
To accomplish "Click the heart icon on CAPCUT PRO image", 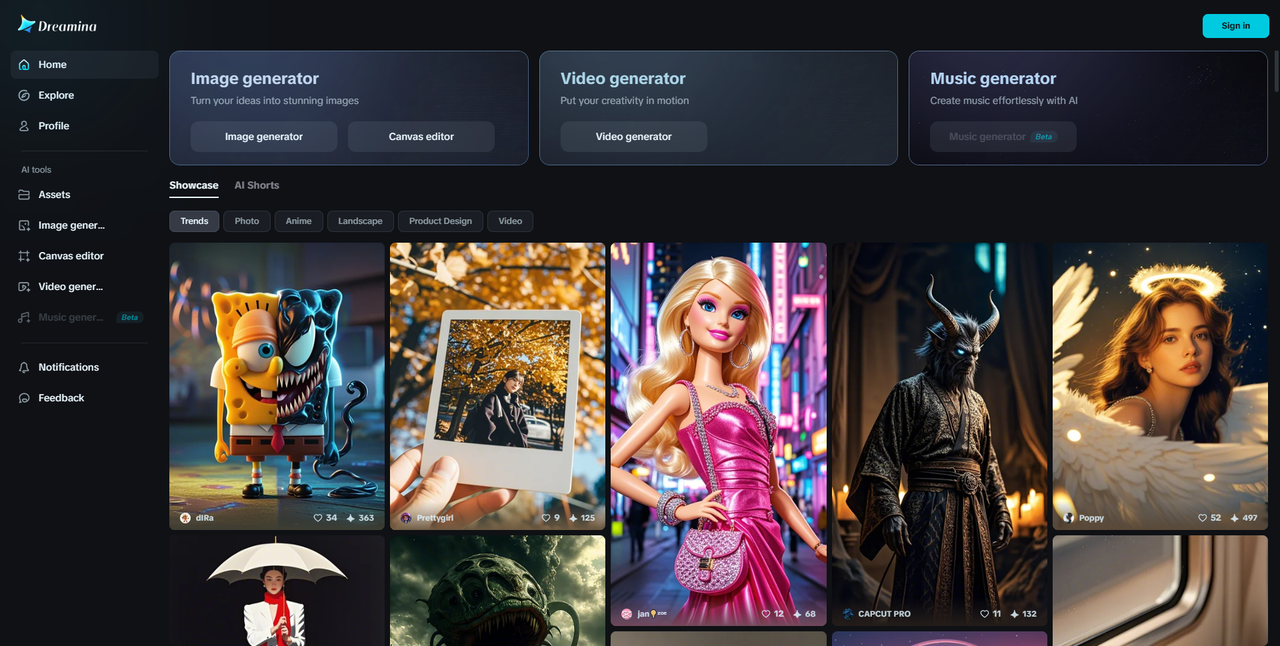I will click(984, 614).
